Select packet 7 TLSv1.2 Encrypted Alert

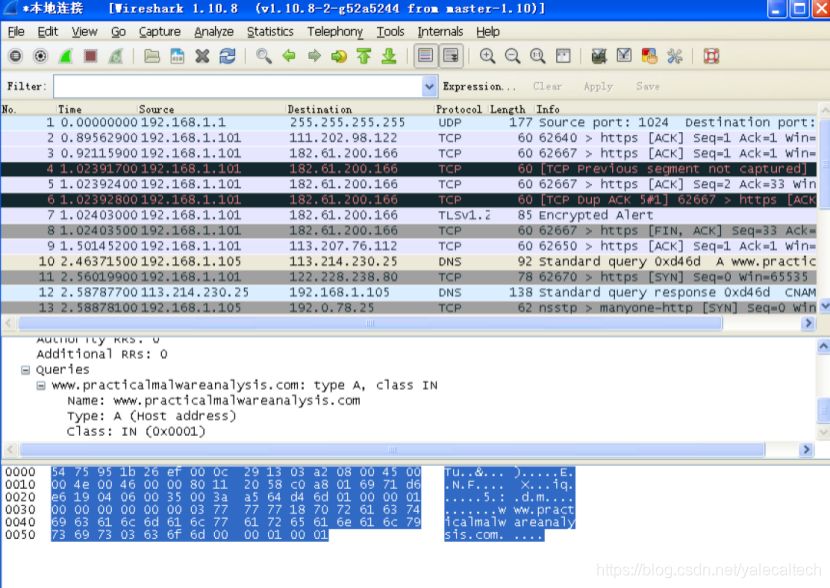tap(409, 215)
